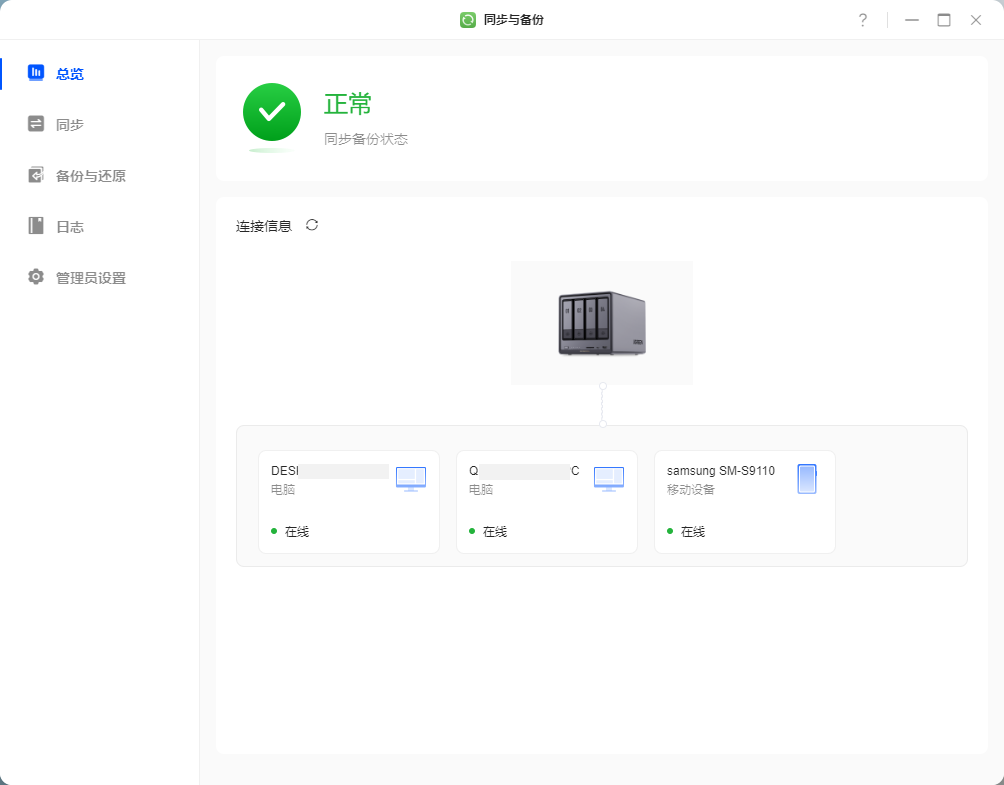Click the 电脑 label on the DESI card
The height and width of the screenshot is (785, 1004).
282,490
